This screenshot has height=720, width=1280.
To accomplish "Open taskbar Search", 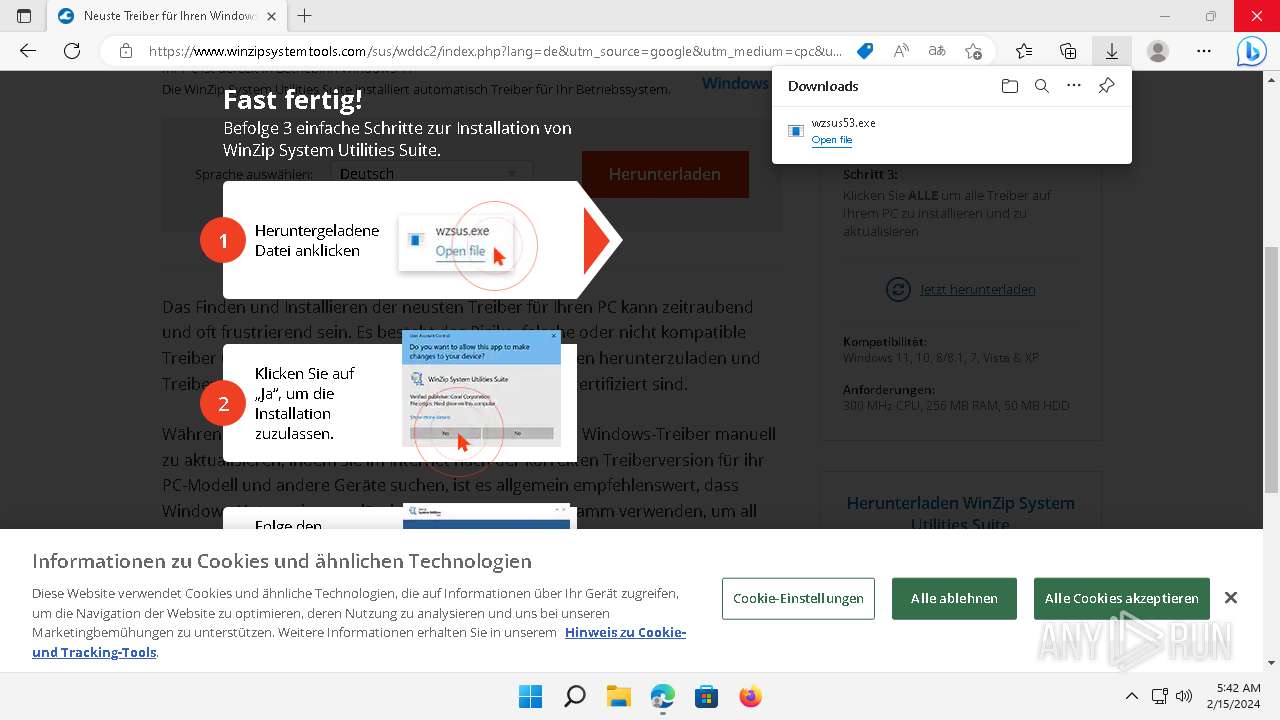I will point(575,696).
